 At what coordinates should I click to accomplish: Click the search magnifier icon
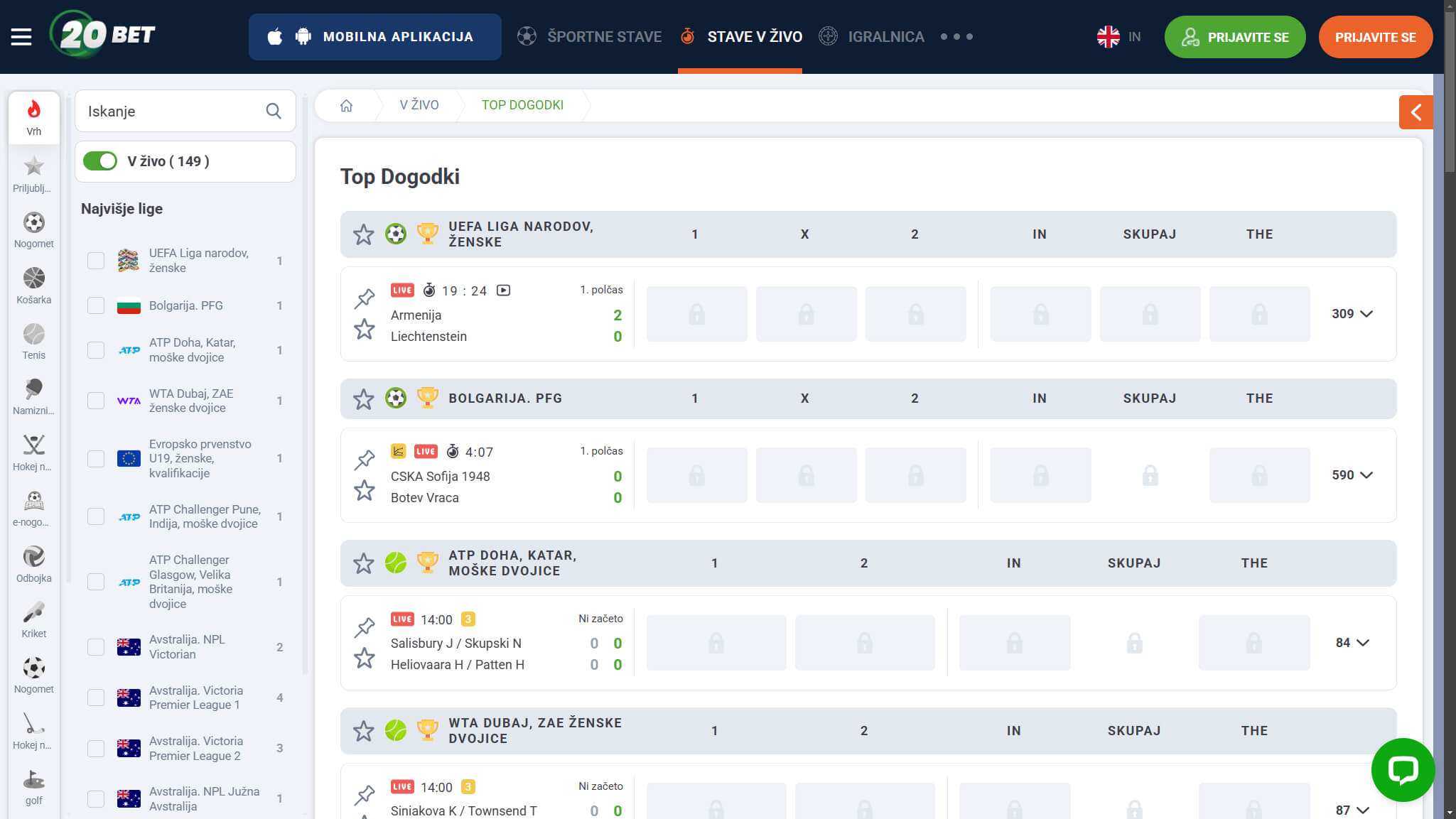(x=274, y=111)
